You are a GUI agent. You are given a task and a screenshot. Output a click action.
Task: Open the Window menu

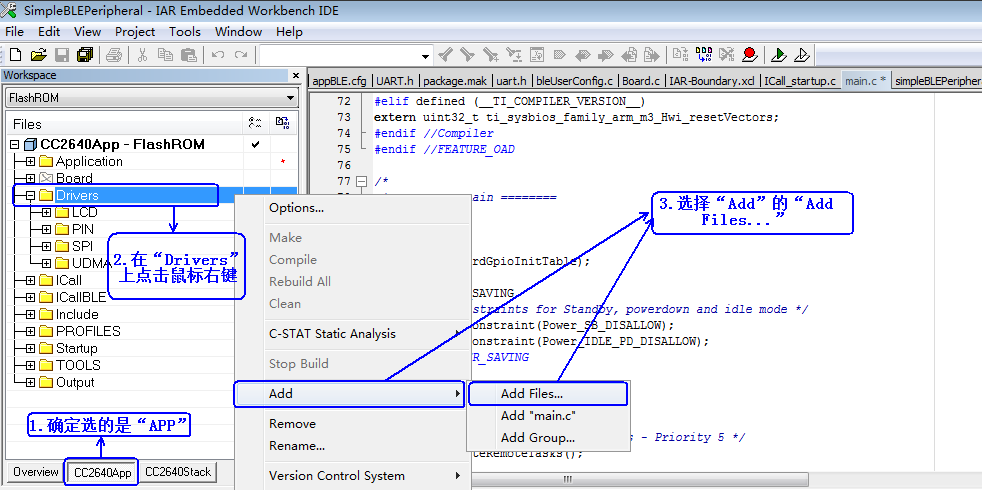pyautogui.click(x=238, y=31)
